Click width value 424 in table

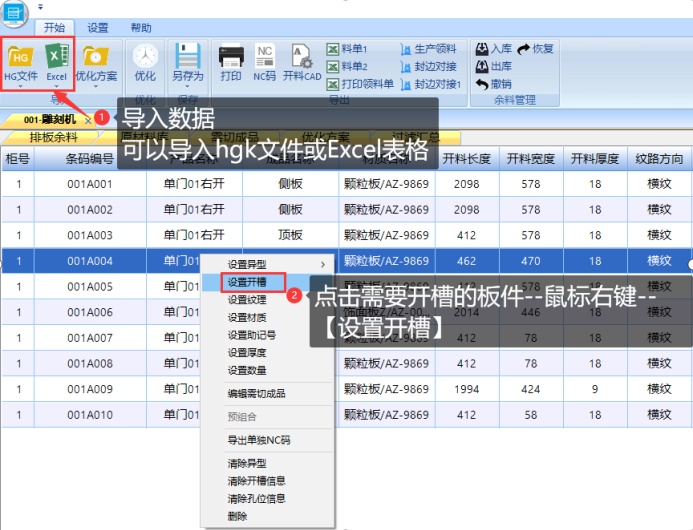point(531,389)
